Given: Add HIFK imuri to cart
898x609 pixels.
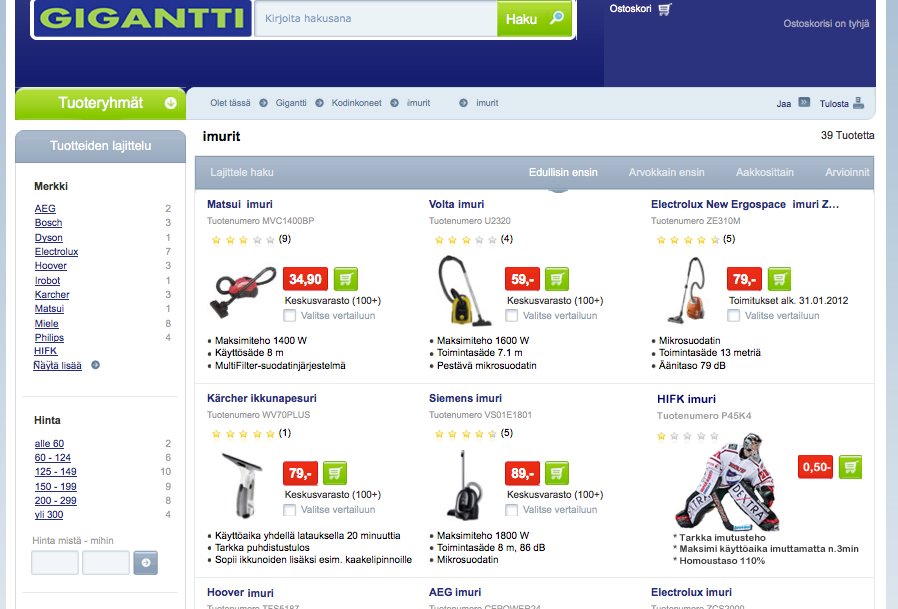Looking at the screenshot, I should (x=850, y=467).
